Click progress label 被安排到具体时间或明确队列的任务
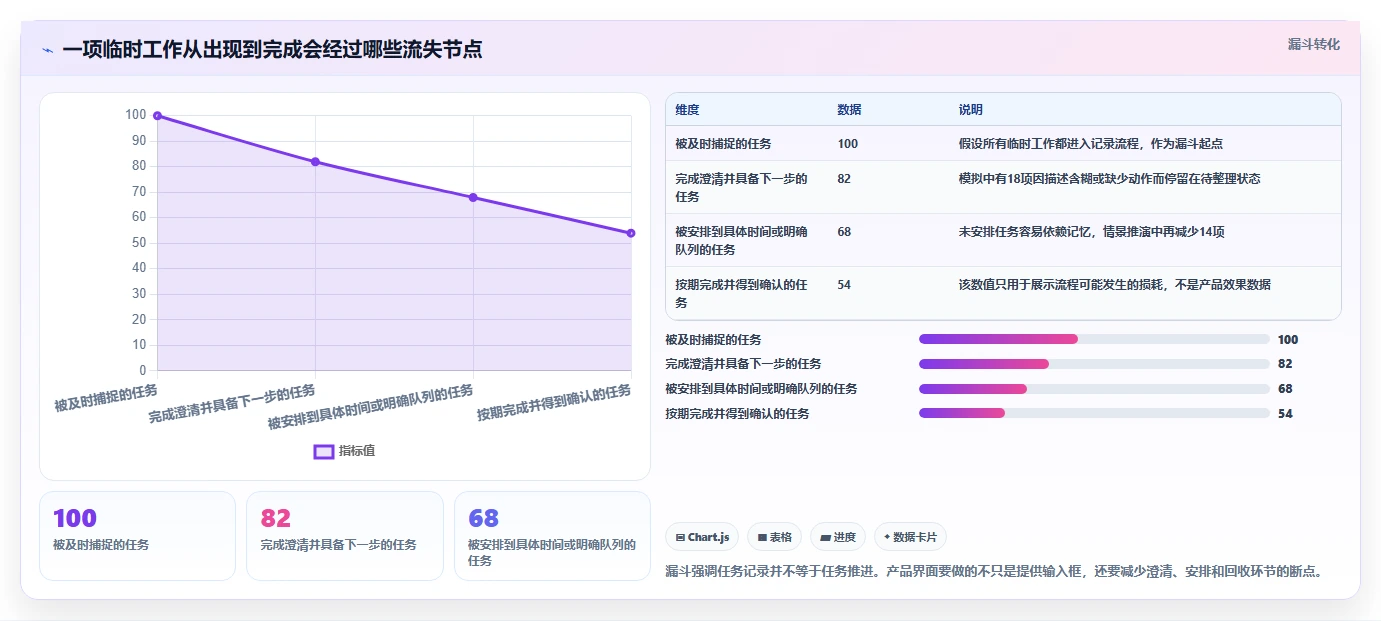 761,389
